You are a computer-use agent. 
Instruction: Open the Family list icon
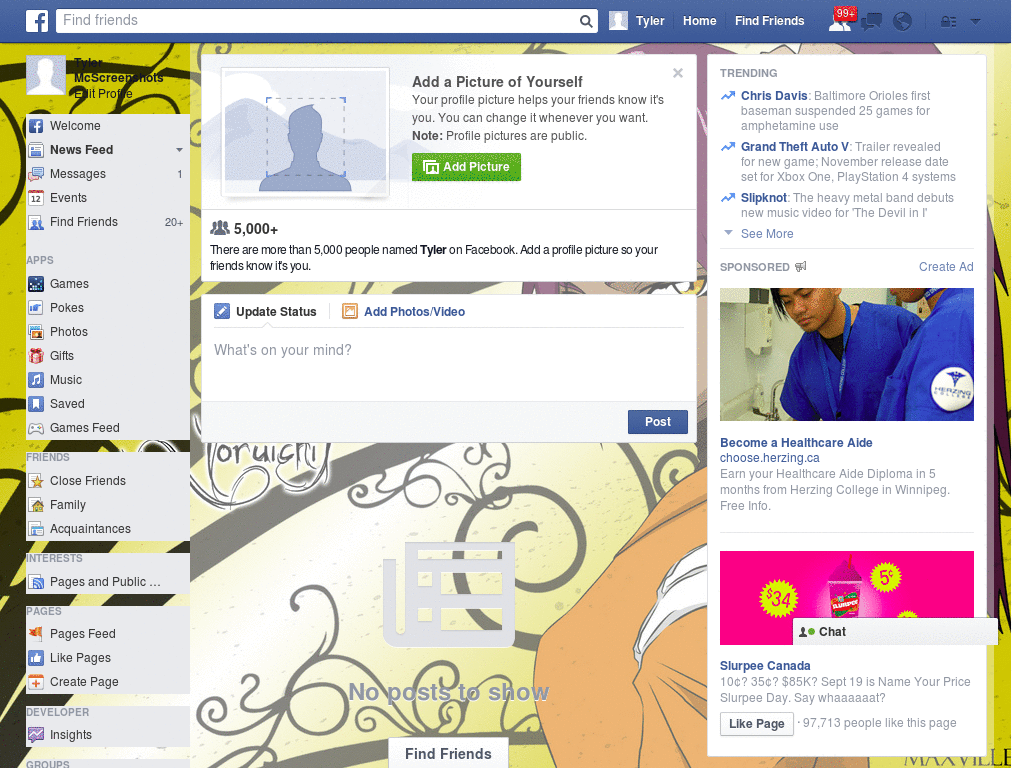tap(36, 505)
